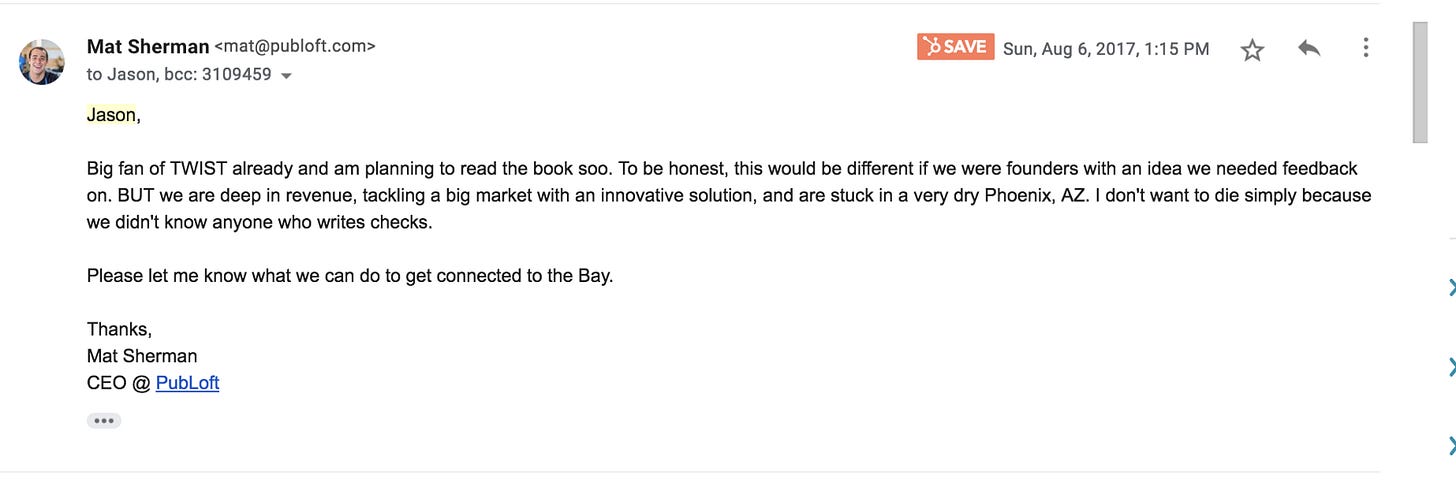Click the orange HubSpot SAVE button

click(955, 47)
